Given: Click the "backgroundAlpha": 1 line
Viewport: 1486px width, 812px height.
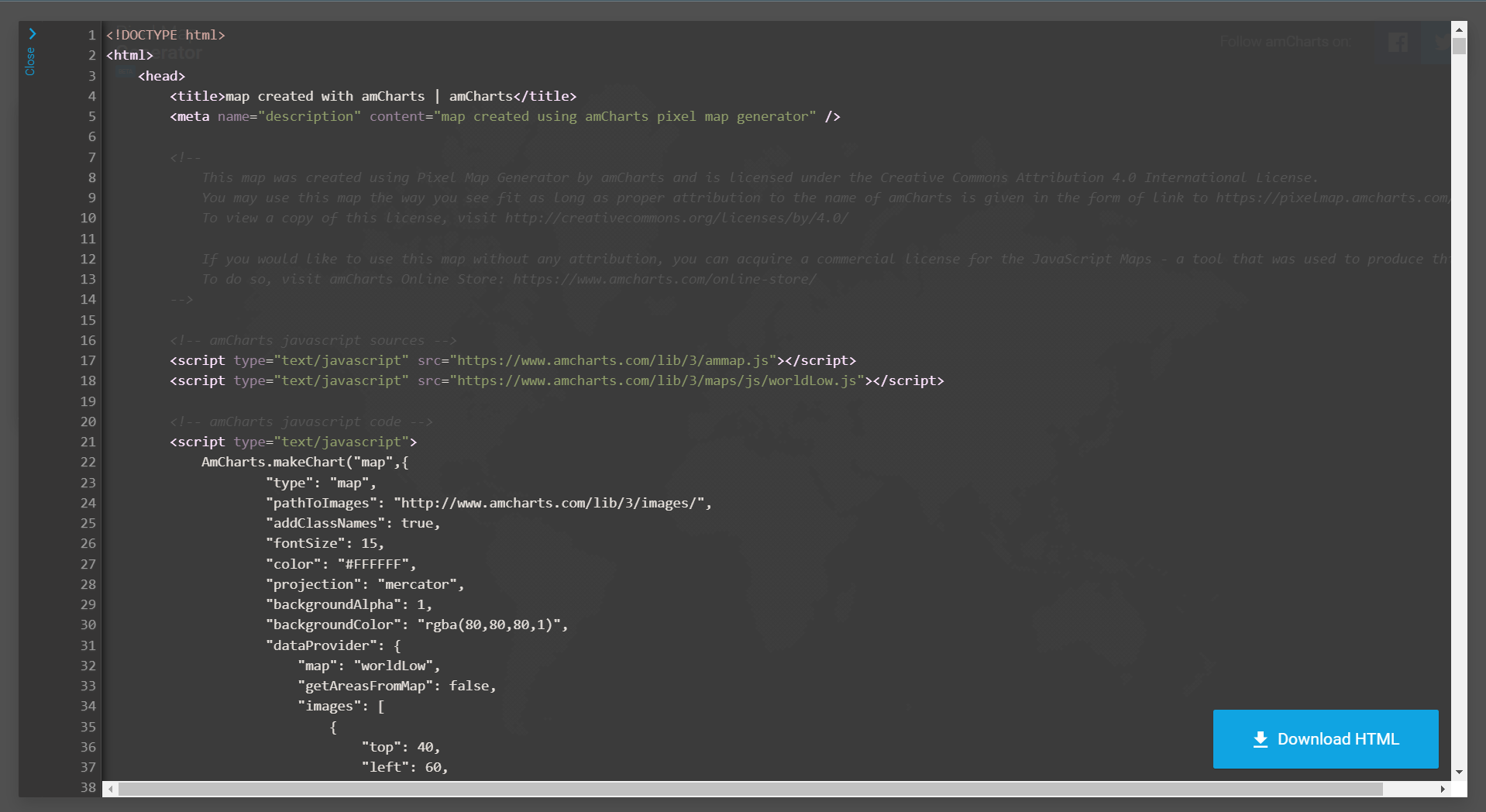Looking at the screenshot, I should [349, 604].
